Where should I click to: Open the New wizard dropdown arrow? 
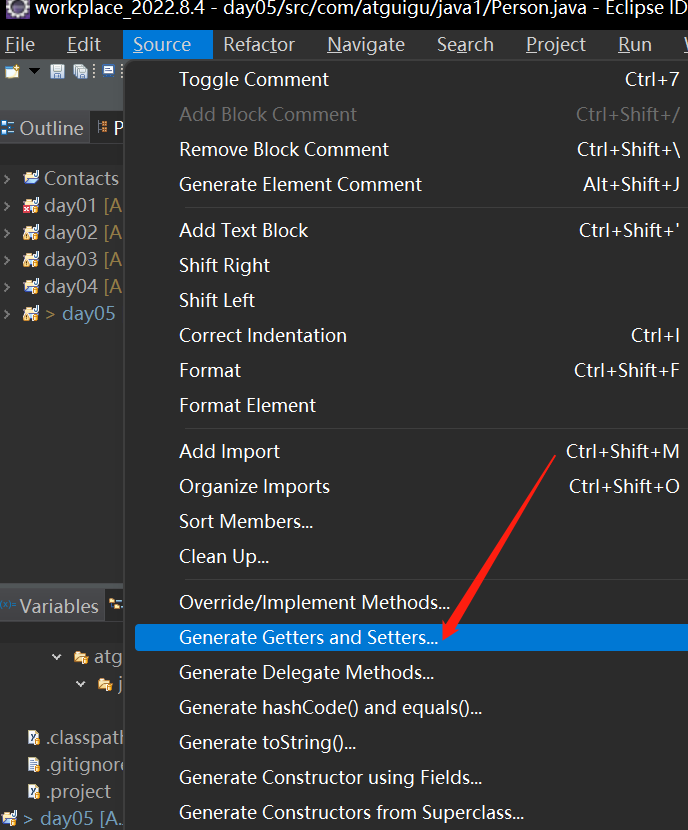34,71
